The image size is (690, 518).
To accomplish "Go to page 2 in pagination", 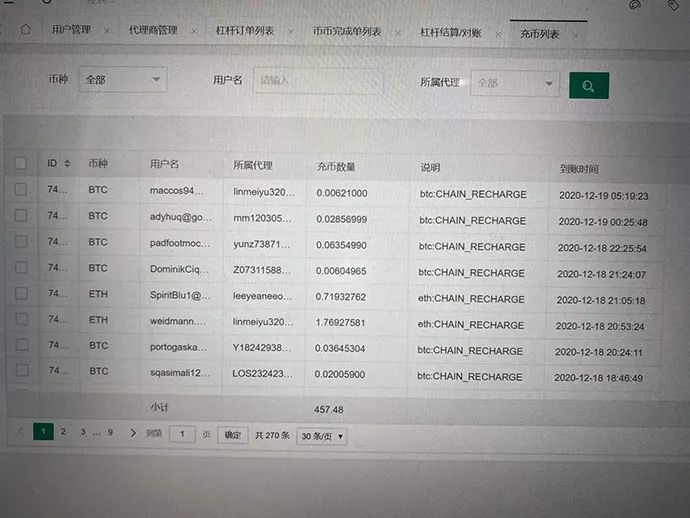I will click(62, 432).
